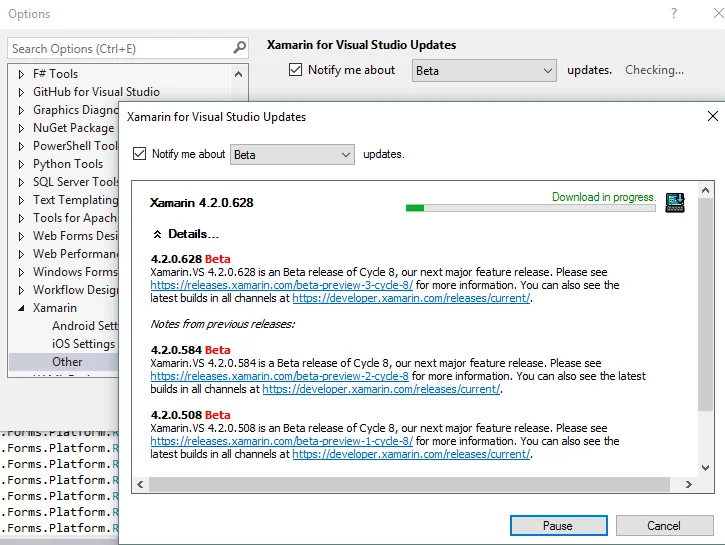725x545 pixels.
Task: Expand the SQL Server Tools node
Action: 21,182
